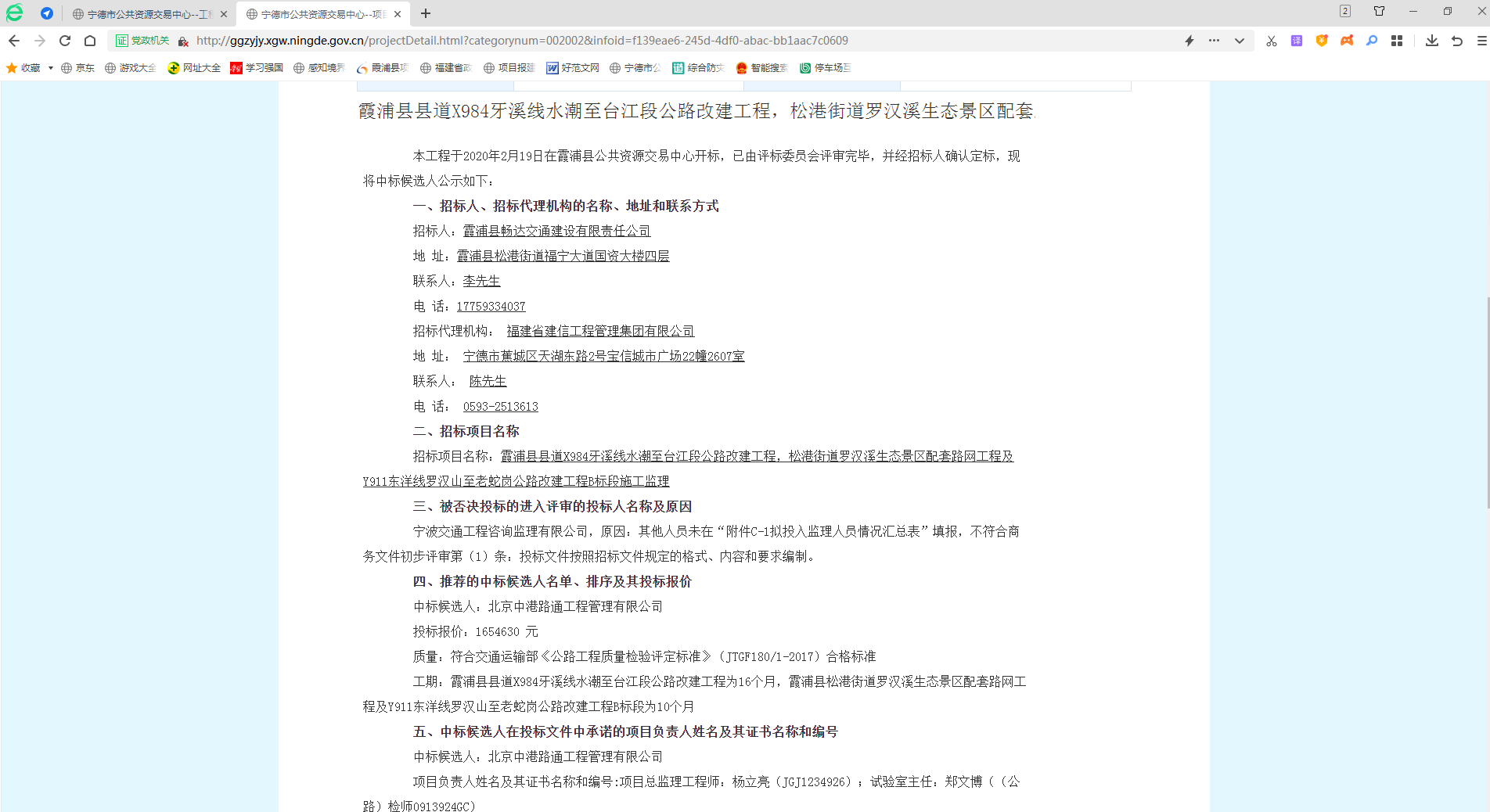Open the address bar three-dots menu
Viewport: 1490px width, 812px height.
pyautogui.click(x=1214, y=41)
